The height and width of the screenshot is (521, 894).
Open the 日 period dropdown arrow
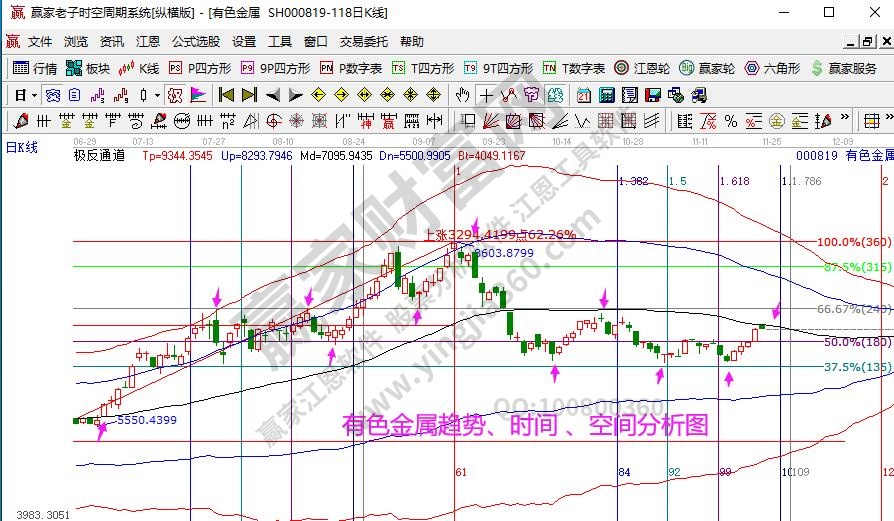[34, 95]
